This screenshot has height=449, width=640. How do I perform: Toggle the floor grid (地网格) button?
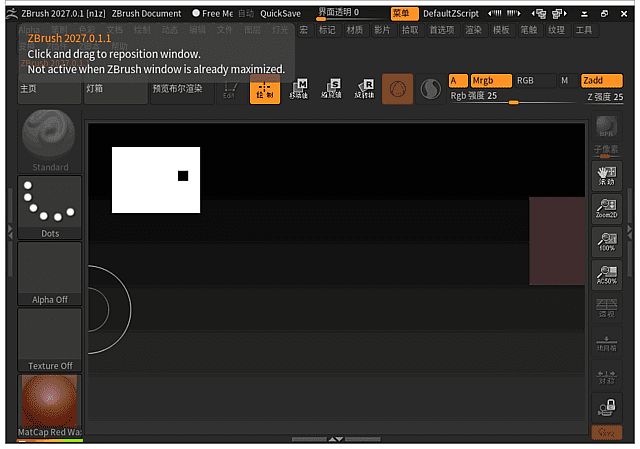607,342
